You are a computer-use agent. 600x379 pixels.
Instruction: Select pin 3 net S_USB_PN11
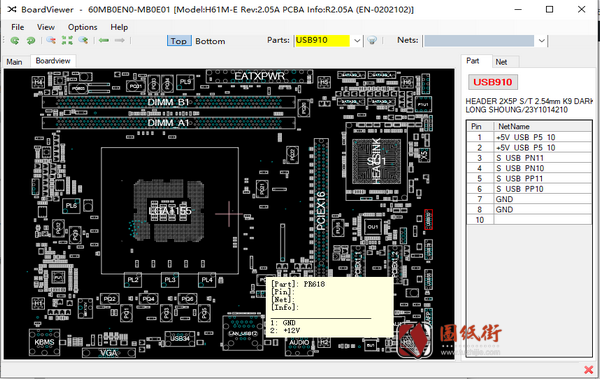(x=529, y=158)
